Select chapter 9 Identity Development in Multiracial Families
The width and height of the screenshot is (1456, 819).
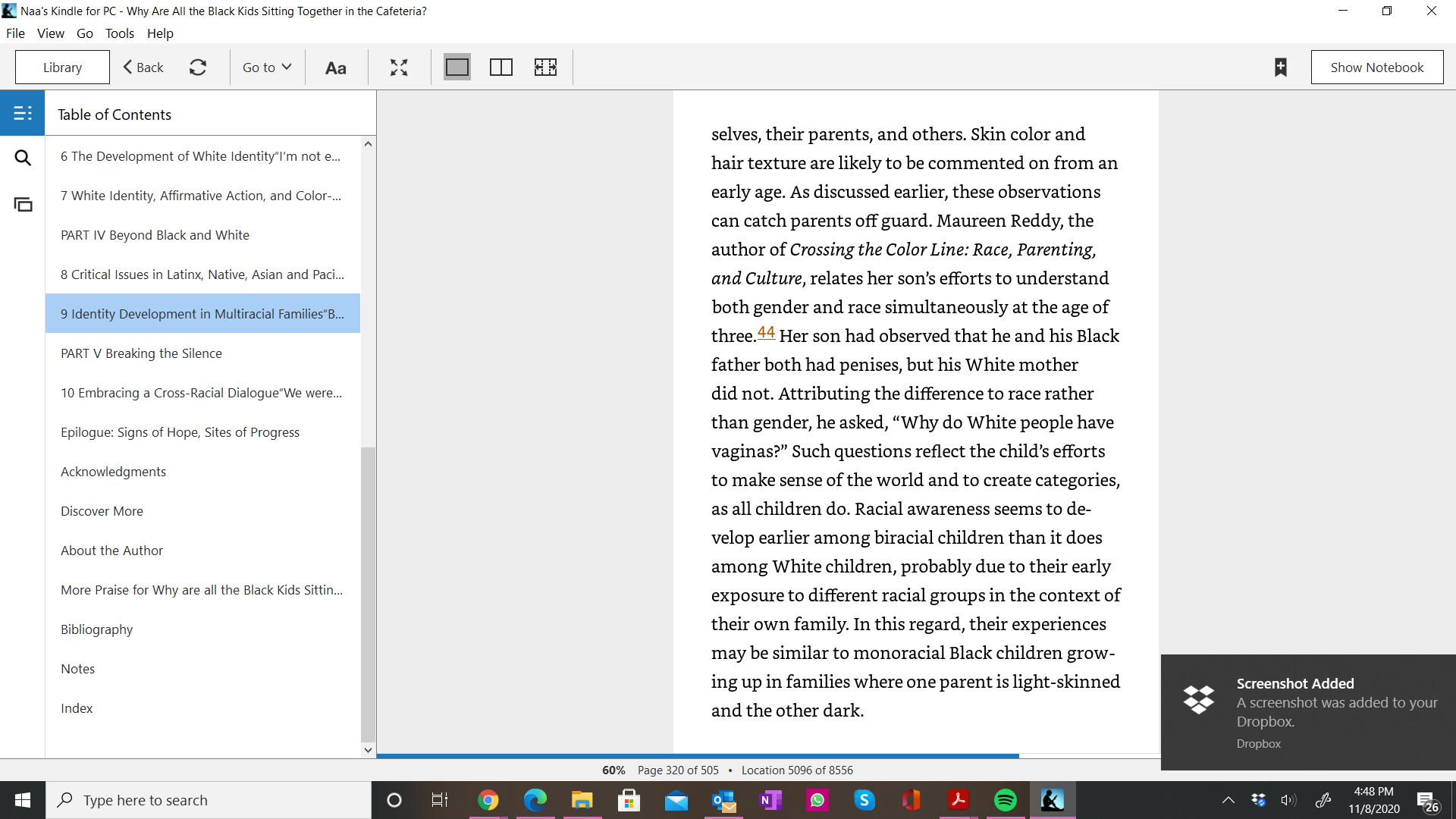[202, 314]
